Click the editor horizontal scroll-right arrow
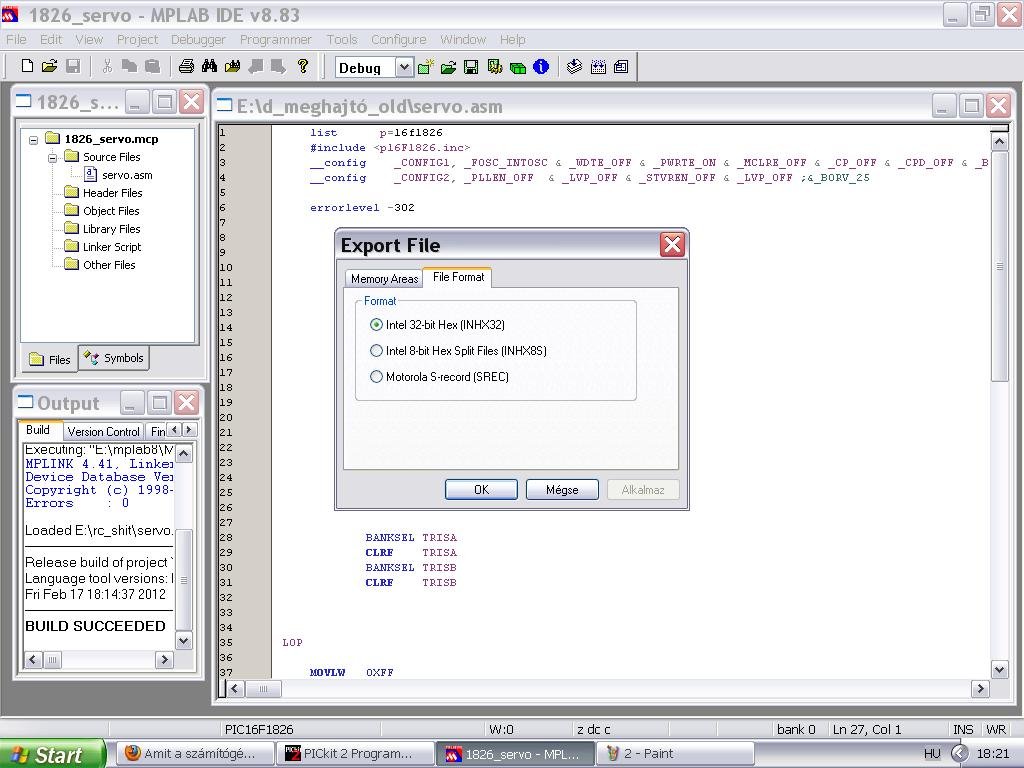This screenshot has width=1024, height=768. (x=980, y=688)
